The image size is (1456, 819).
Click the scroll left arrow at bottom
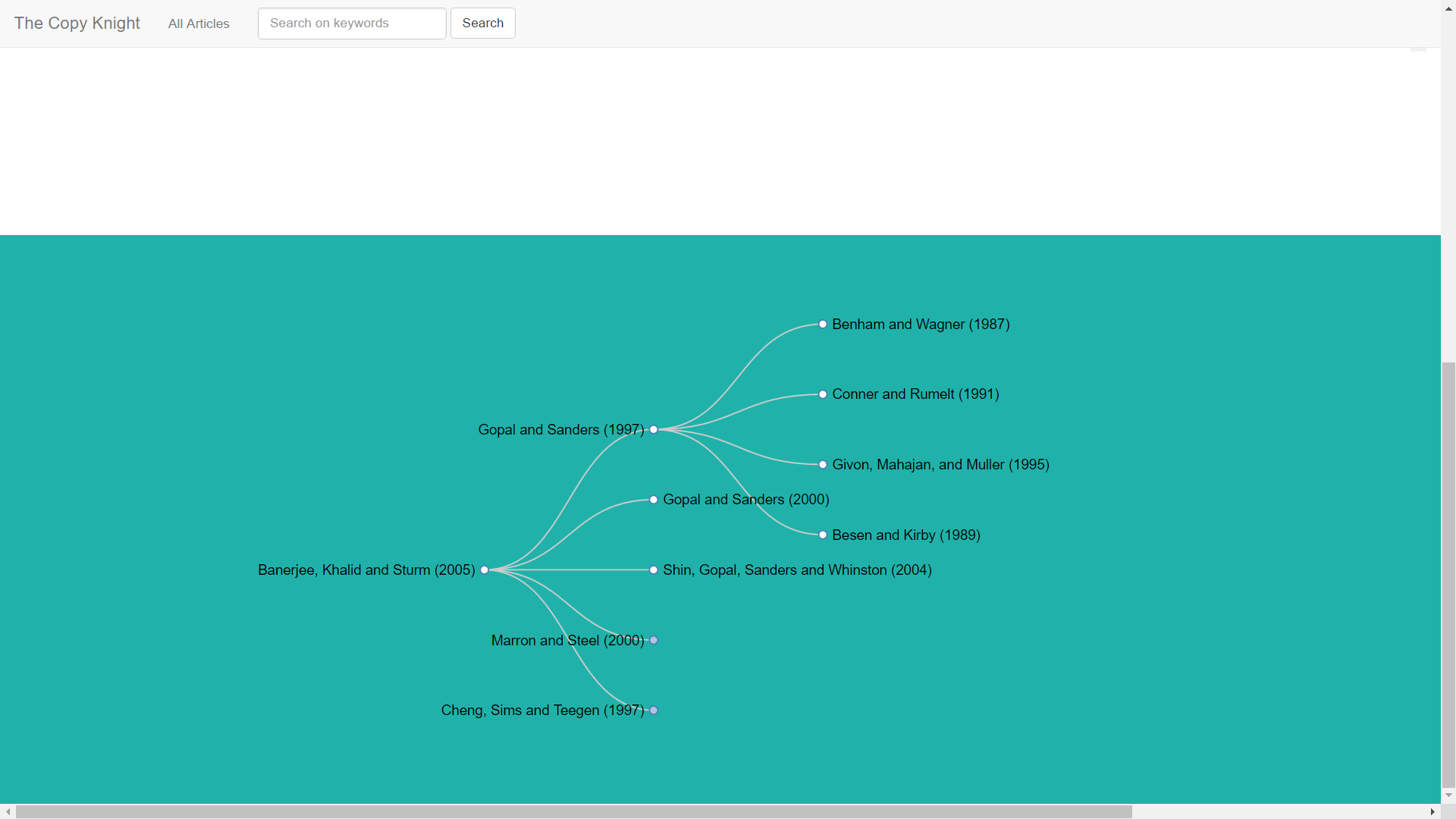[8, 811]
